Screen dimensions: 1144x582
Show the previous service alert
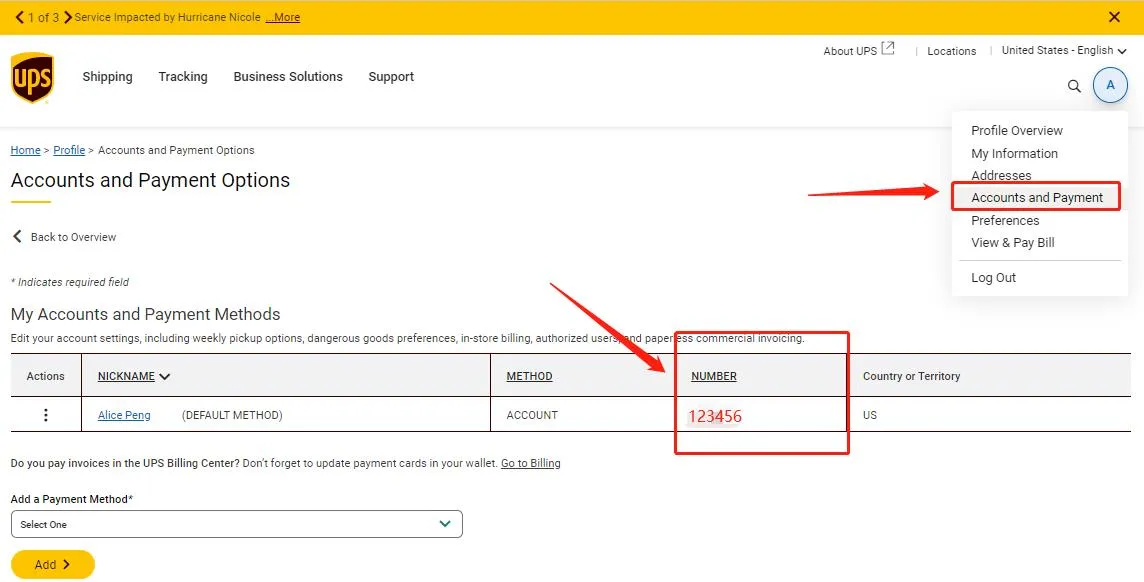point(20,17)
